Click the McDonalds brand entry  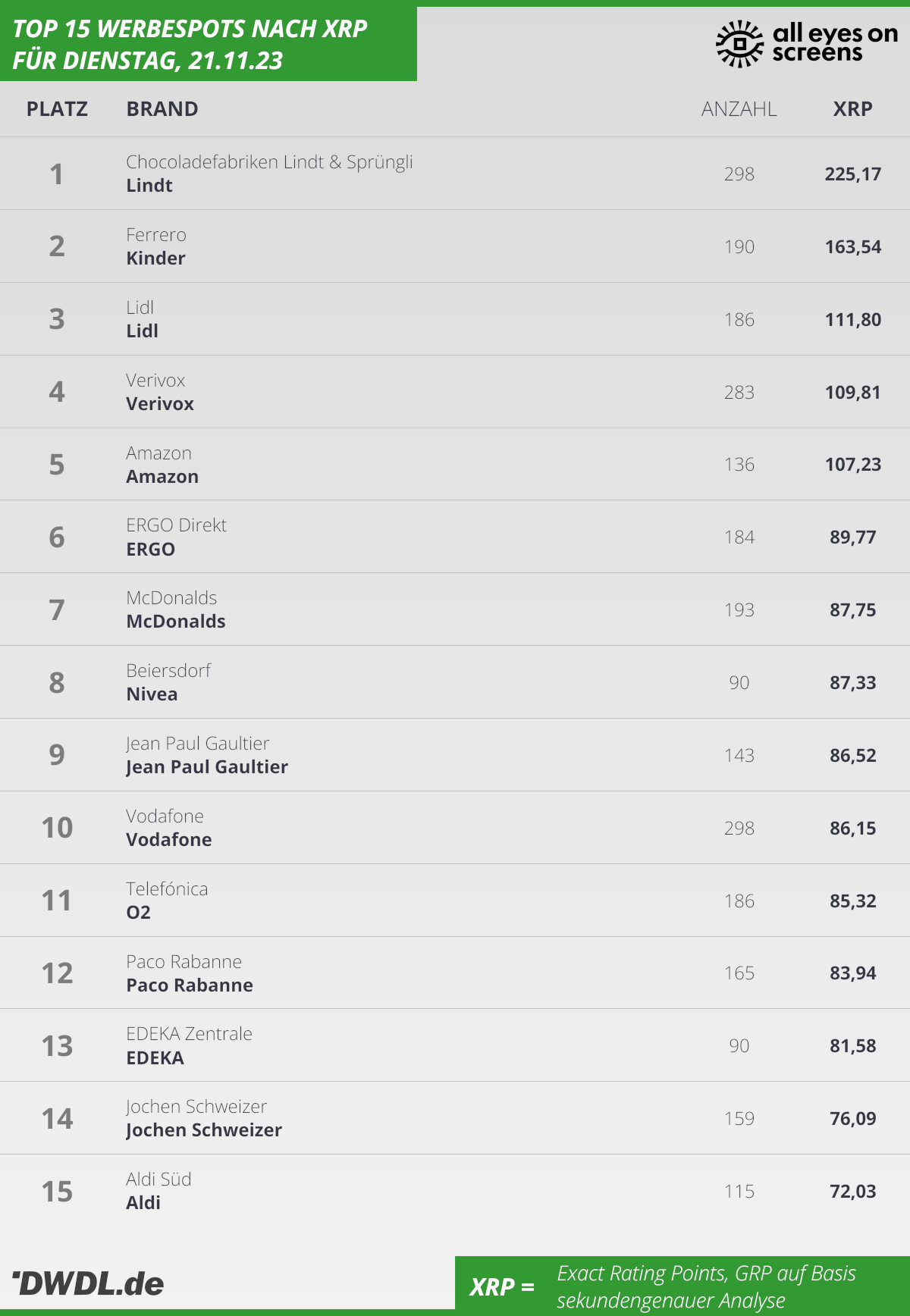176,622
